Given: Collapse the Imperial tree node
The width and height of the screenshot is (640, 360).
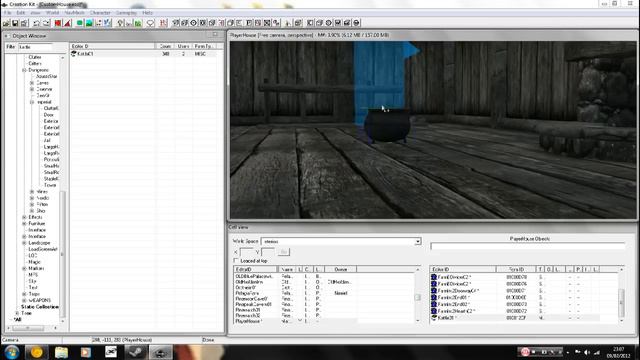Looking at the screenshot, I should point(32,102).
